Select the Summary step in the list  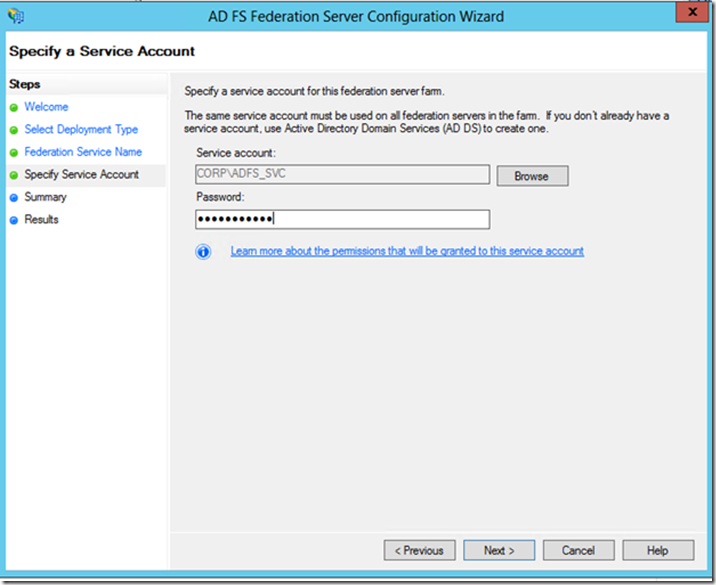45,197
